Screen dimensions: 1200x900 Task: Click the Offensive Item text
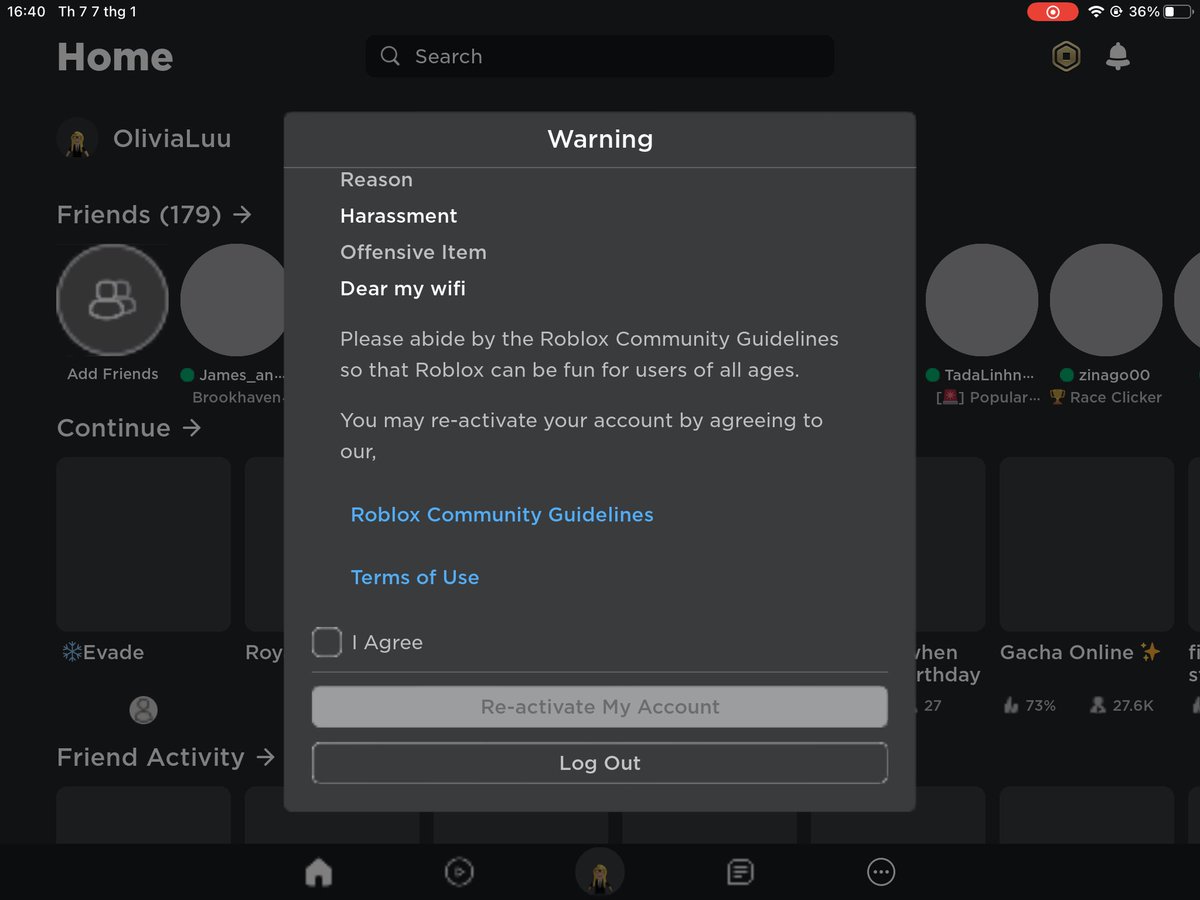(413, 252)
